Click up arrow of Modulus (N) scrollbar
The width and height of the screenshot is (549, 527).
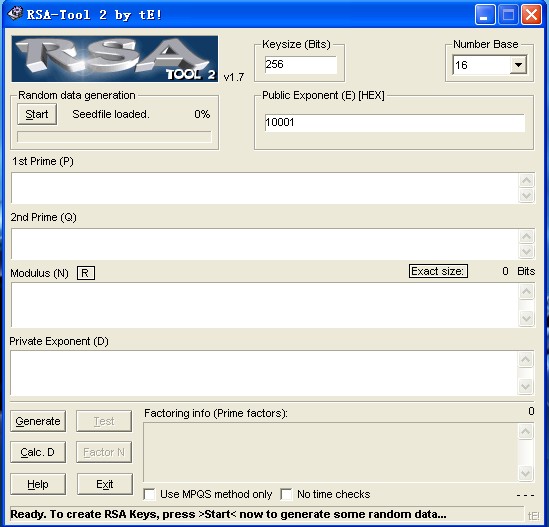(x=526, y=291)
